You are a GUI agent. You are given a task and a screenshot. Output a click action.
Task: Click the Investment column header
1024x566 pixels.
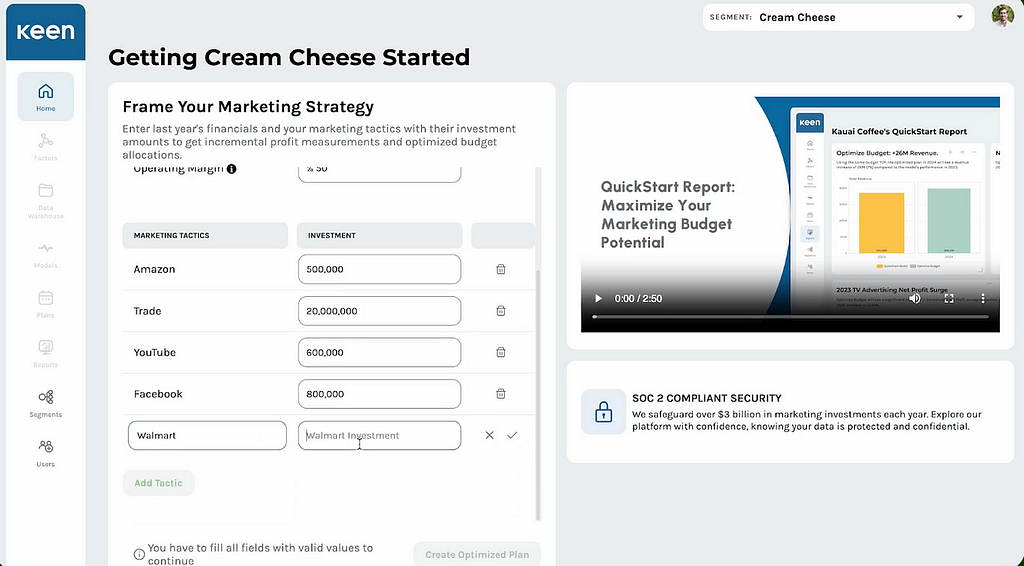pos(379,236)
